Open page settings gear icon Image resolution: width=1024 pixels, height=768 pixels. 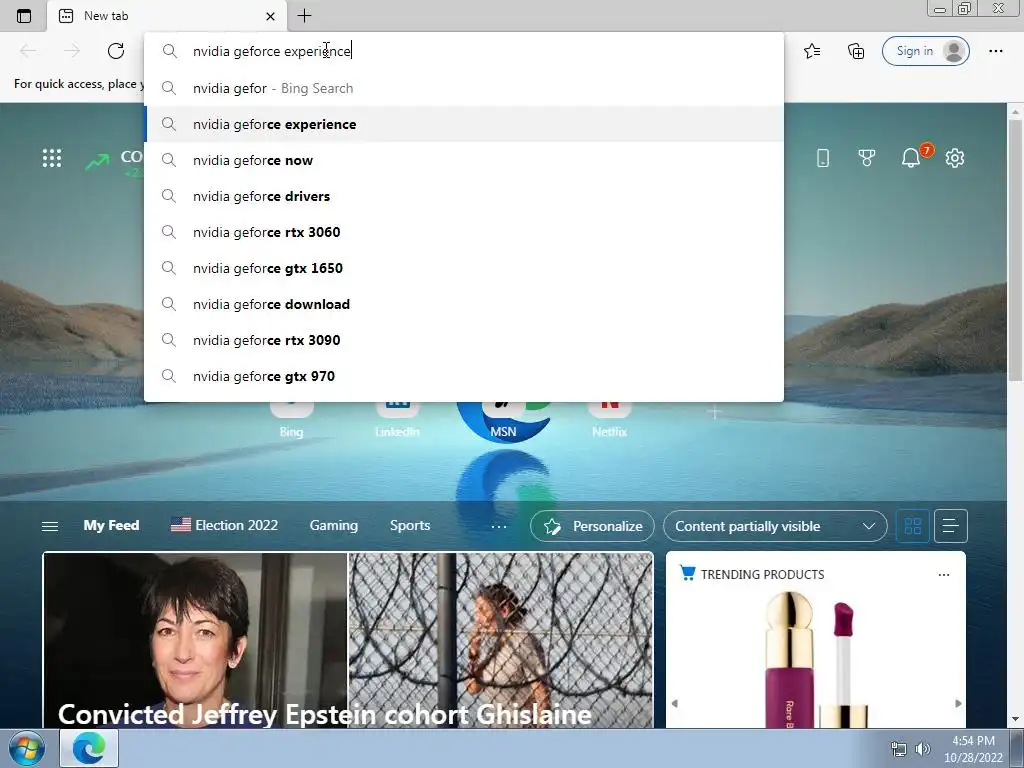955,158
